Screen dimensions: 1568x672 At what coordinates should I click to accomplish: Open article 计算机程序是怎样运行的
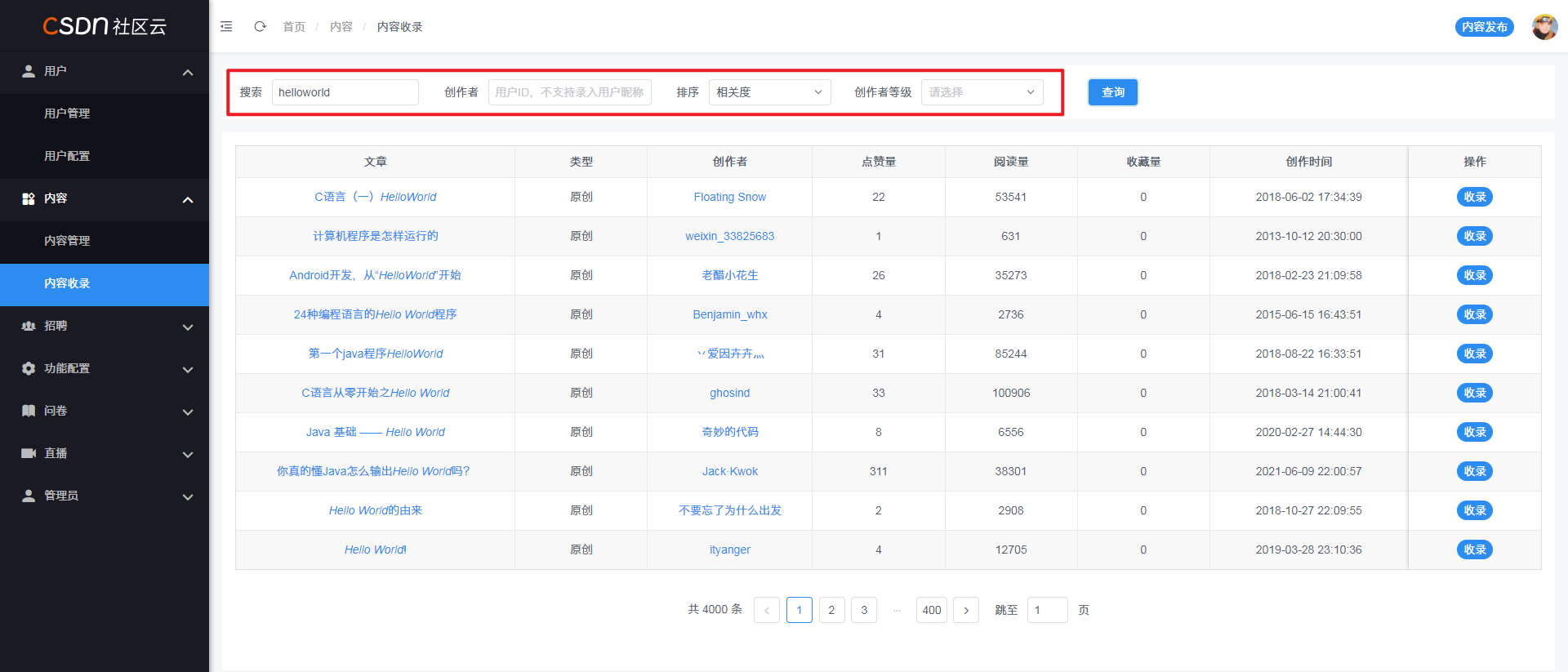click(375, 236)
